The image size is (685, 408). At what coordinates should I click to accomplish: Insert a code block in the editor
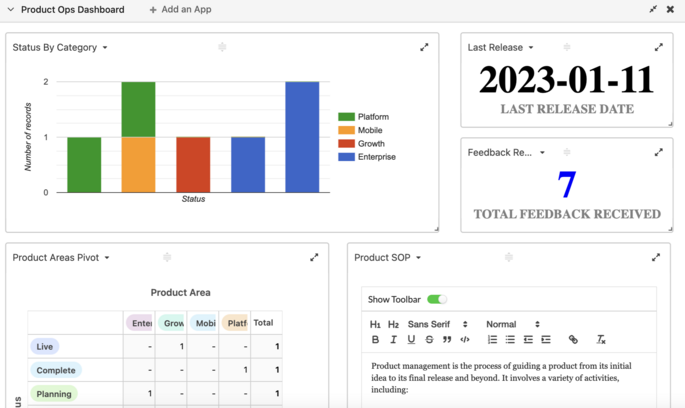465,340
